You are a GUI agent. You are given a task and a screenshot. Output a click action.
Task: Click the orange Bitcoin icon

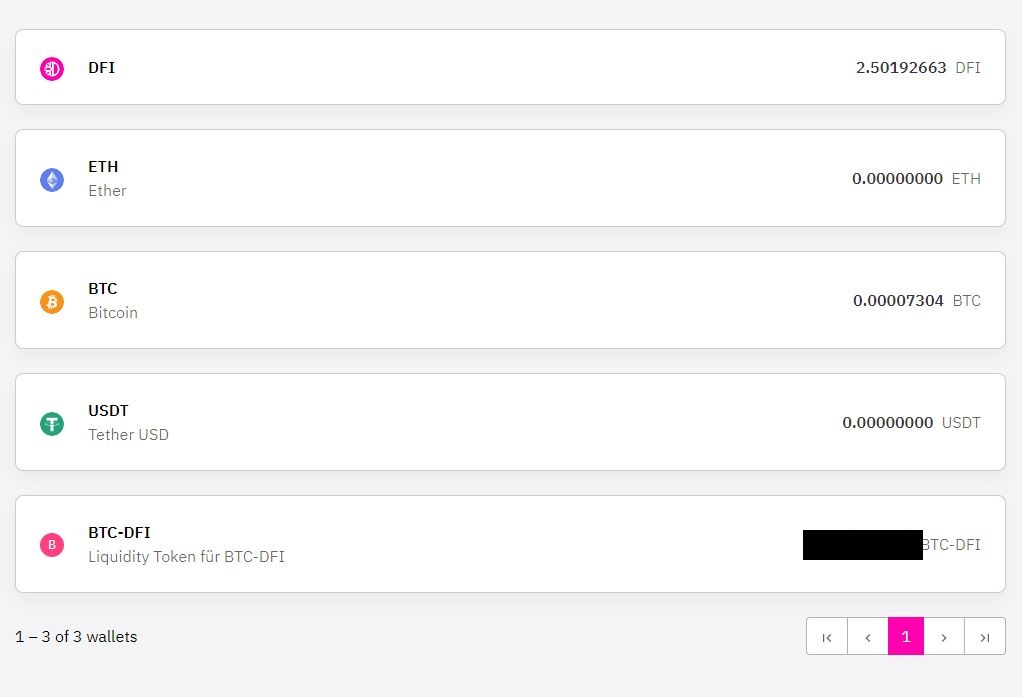pyautogui.click(x=52, y=301)
